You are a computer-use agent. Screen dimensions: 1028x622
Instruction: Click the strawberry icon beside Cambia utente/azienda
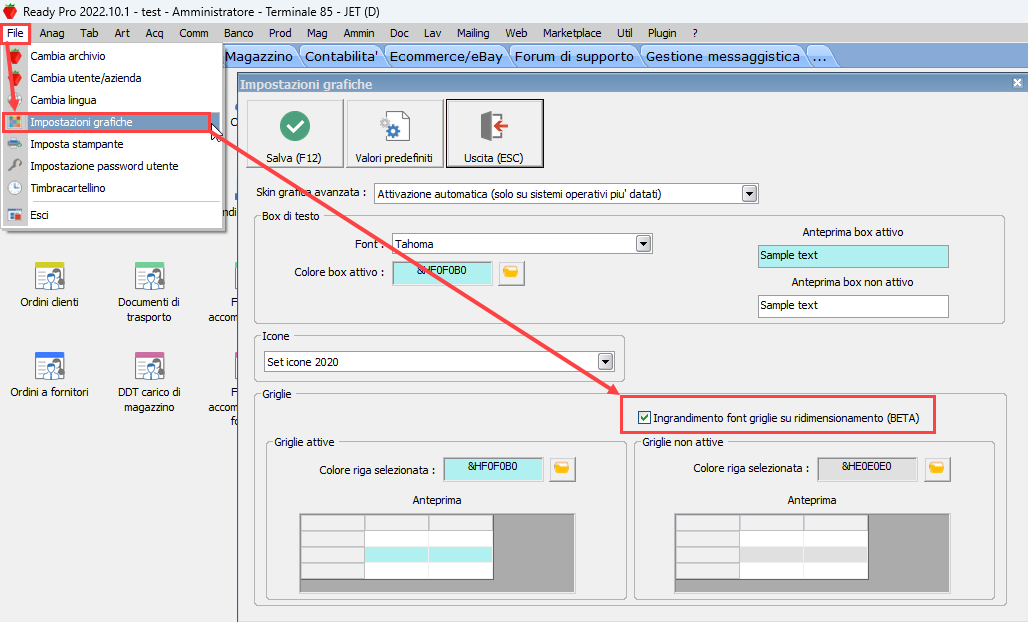tap(15, 78)
